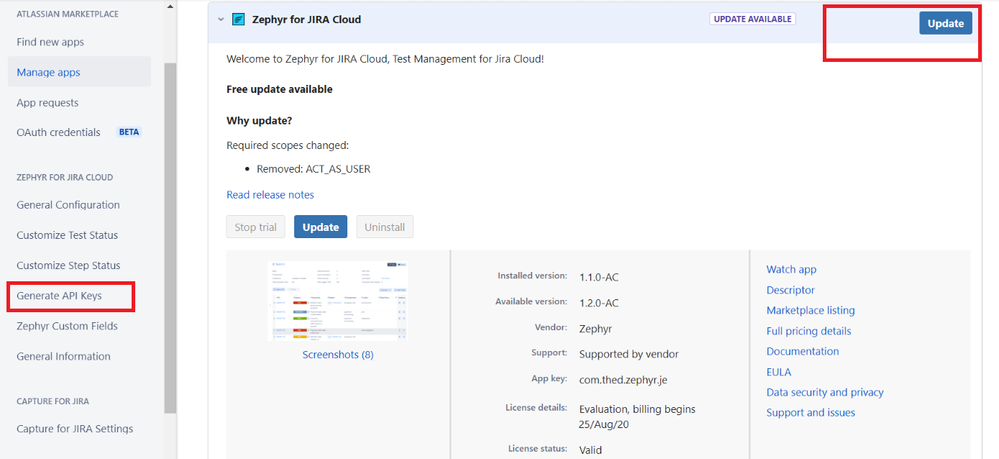Collapse the Zephyr for JIRA Cloud row
Image resolution: width=999 pixels, height=459 pixels.
click(x=220, y=20)
